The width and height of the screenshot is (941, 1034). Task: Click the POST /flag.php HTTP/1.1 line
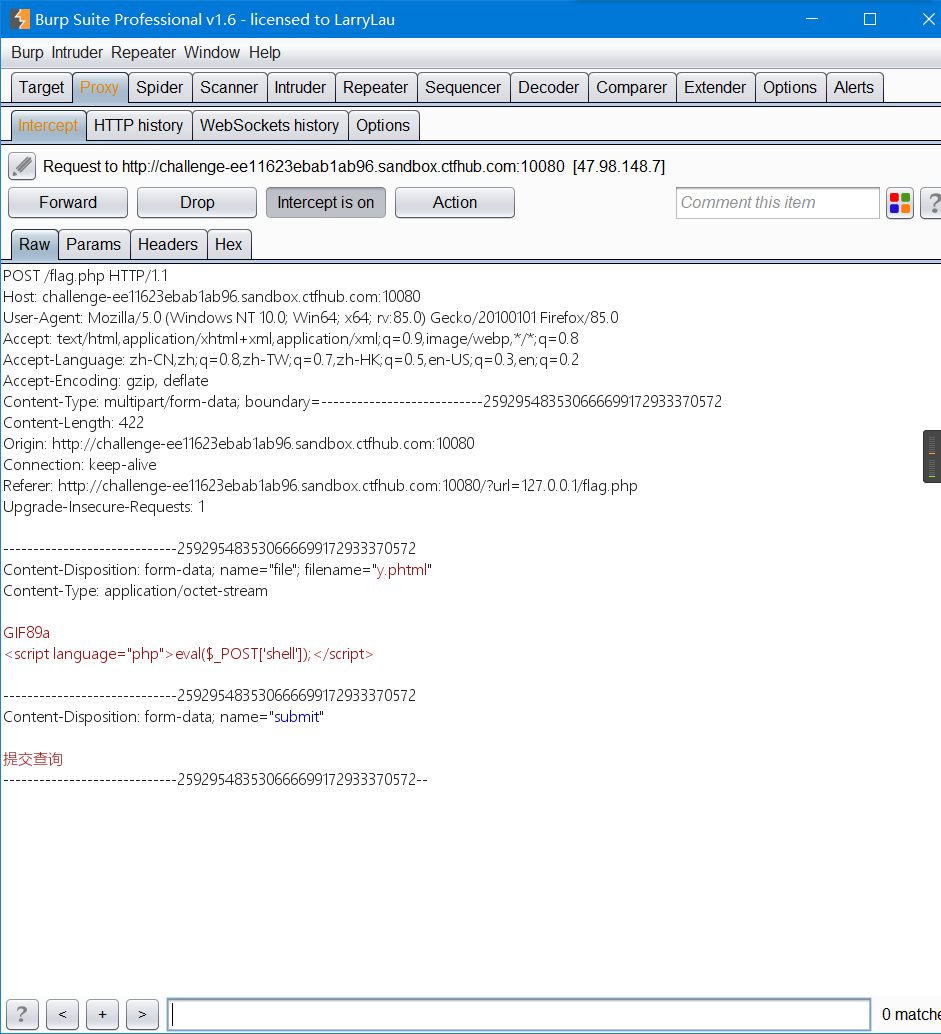pos(86,276)
